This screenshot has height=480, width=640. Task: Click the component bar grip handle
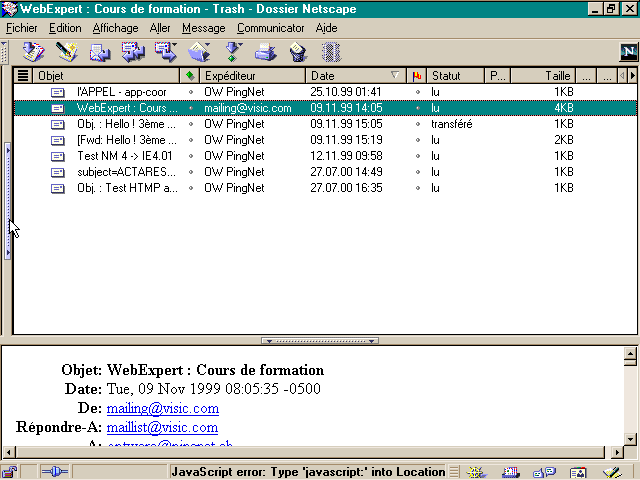[455, 472]
